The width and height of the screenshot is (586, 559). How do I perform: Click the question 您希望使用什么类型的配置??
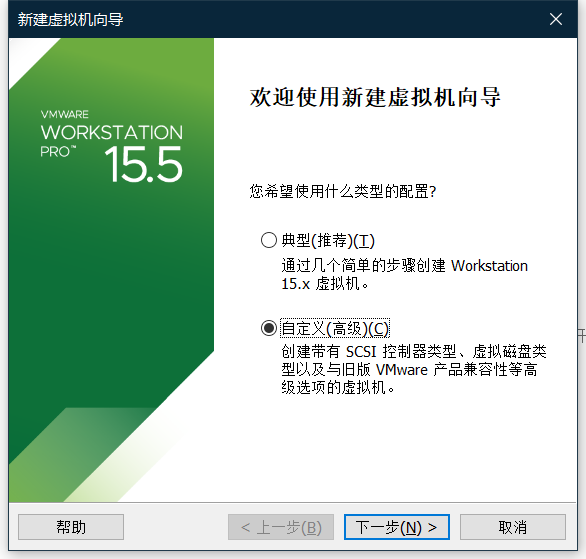(x=343, y=191)
